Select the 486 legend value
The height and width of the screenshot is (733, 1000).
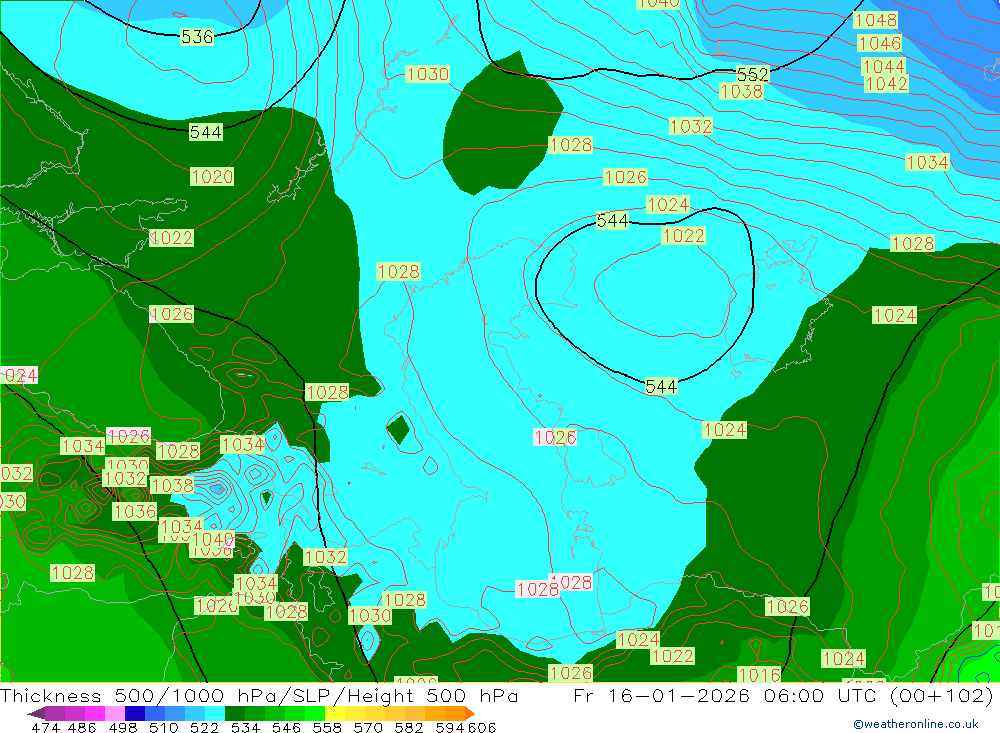(x=82, y=727)
